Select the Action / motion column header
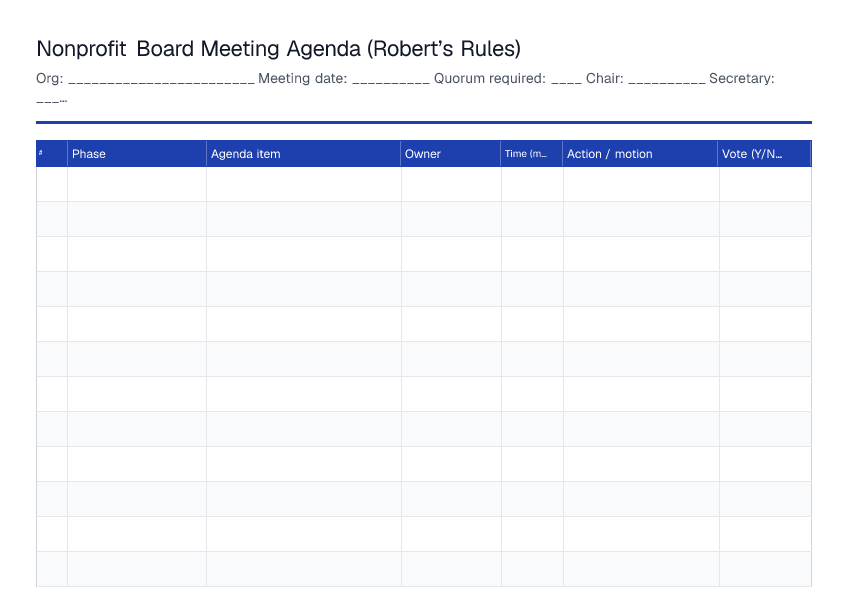Screen dimensions: 848x600 pyautogui.click(x=640, y=154)
